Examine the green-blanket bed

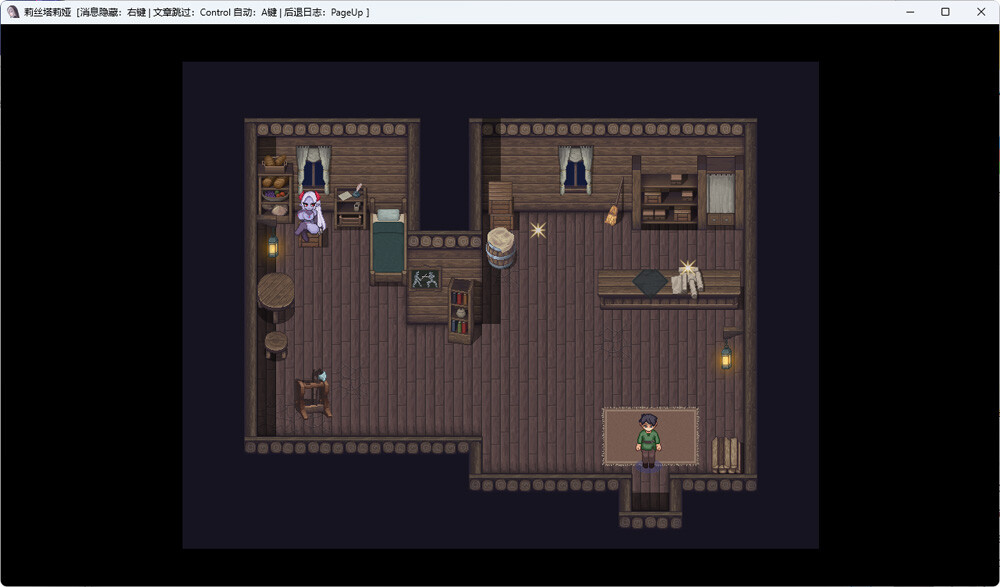tap(388, 243)
